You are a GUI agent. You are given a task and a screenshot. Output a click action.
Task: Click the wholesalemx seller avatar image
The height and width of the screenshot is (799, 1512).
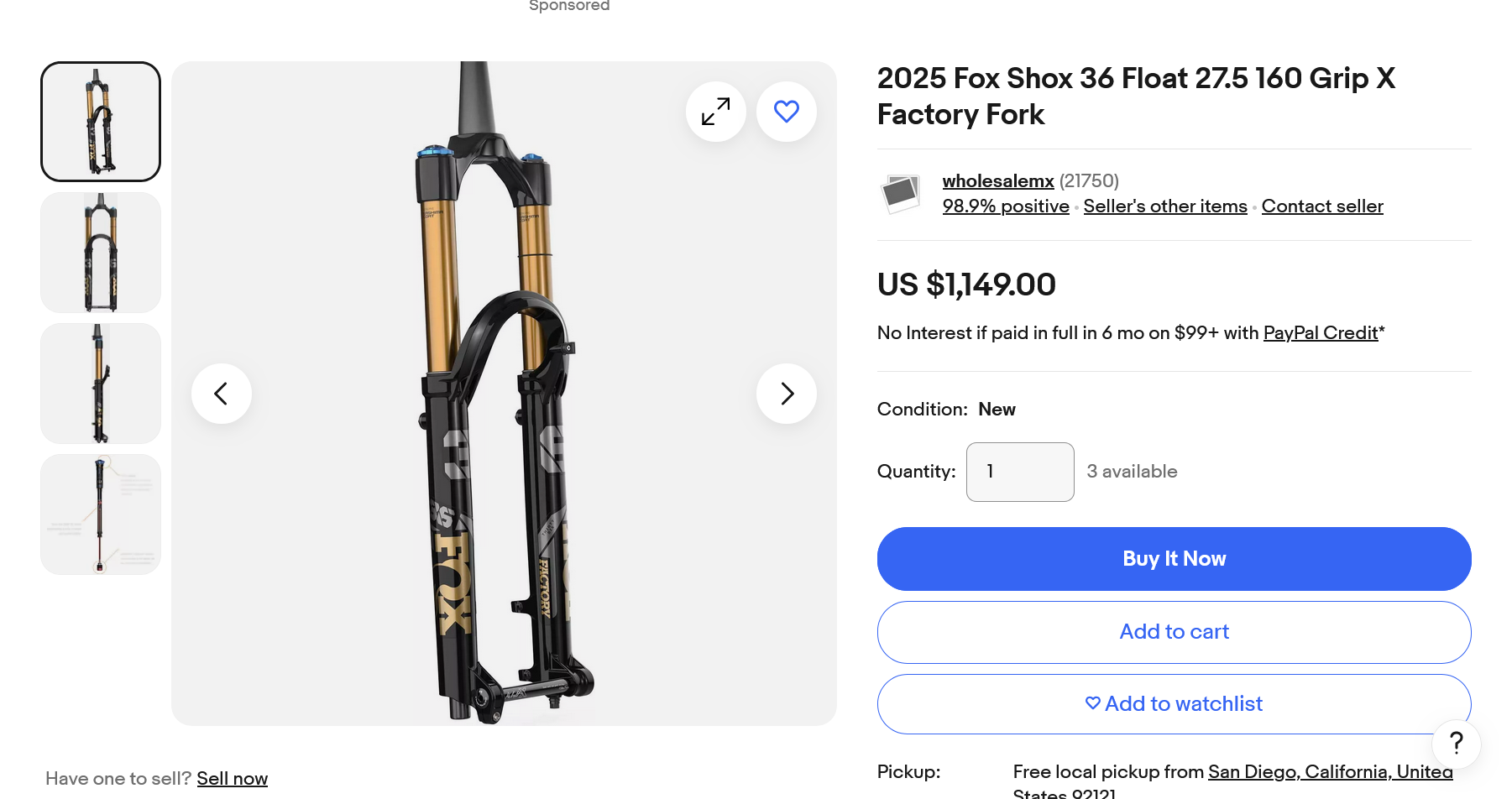click(x=901, y=194)
